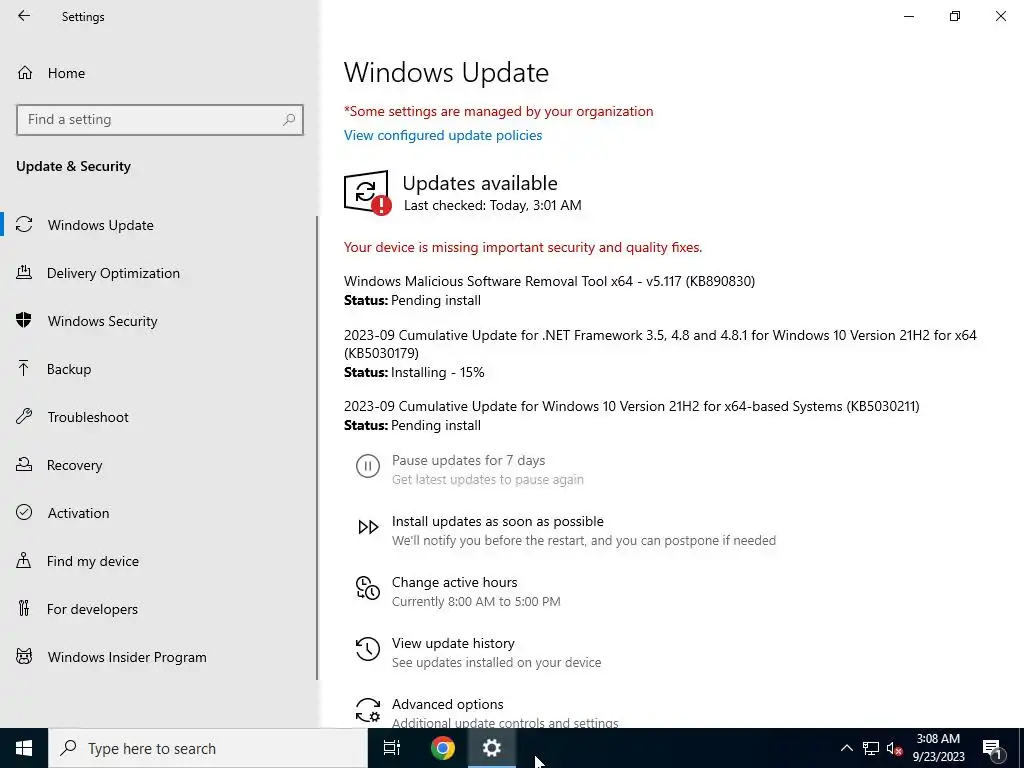Click the fast-forward install updates icon
This screenshot has height=768, width=1024.
[368, 527]
